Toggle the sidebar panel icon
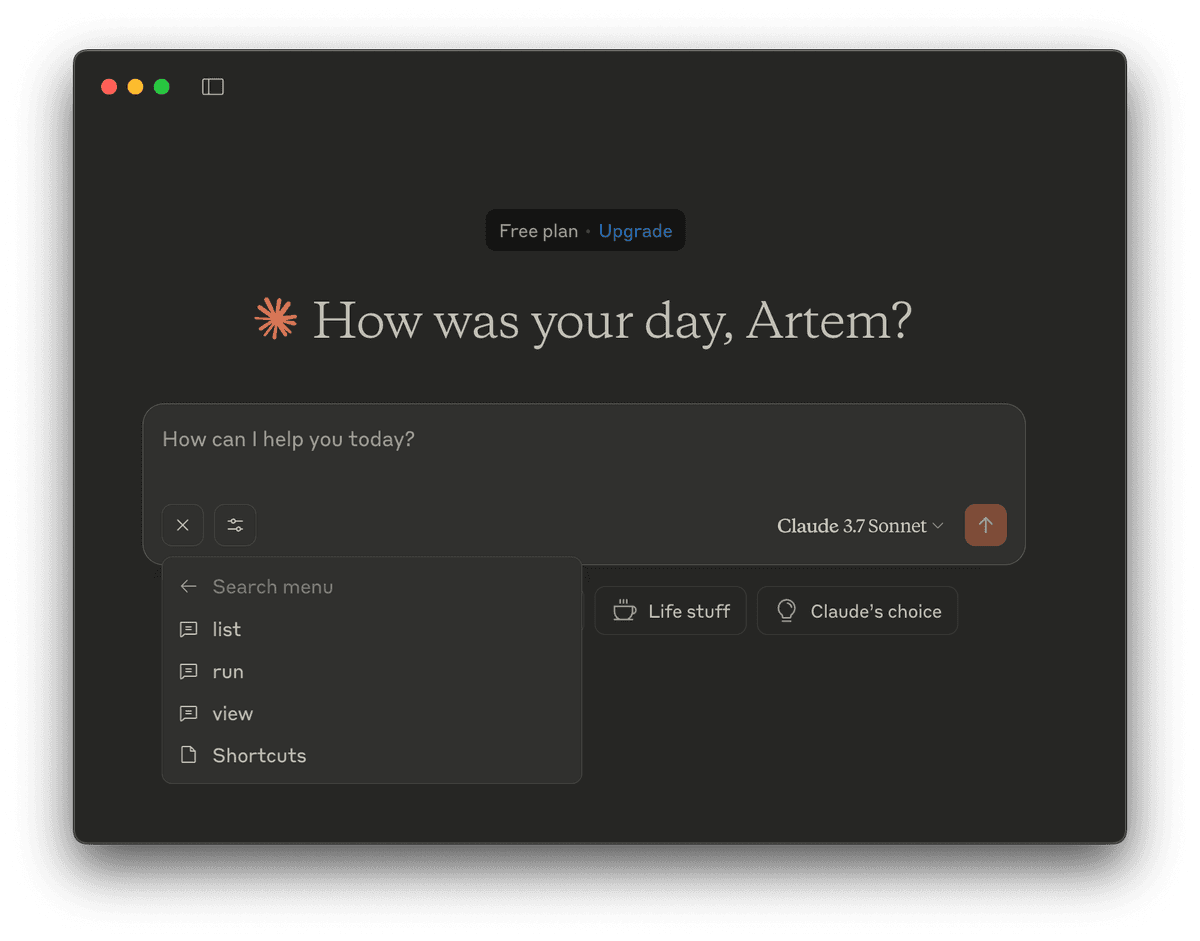 click(213, 87)
